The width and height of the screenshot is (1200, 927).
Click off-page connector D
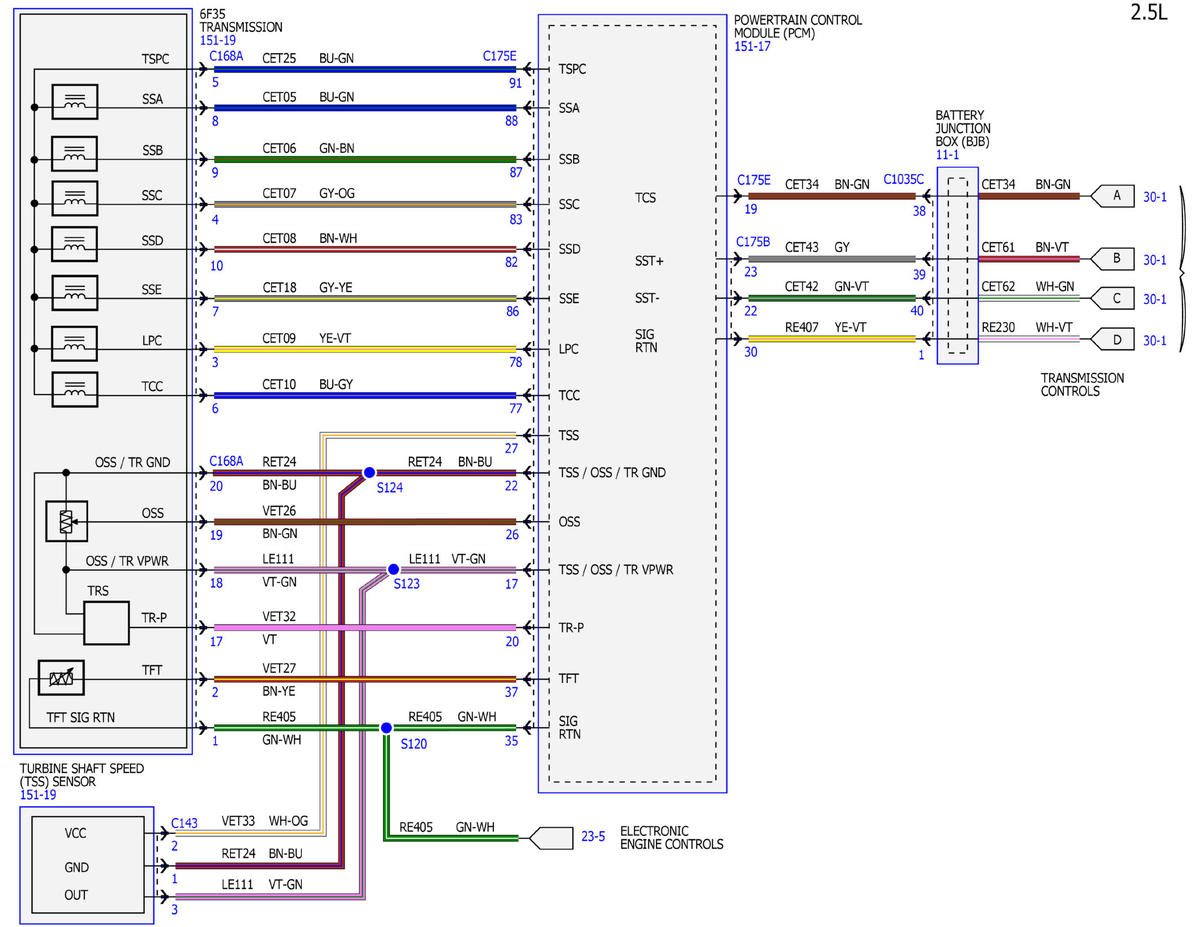click(1112, 340)
